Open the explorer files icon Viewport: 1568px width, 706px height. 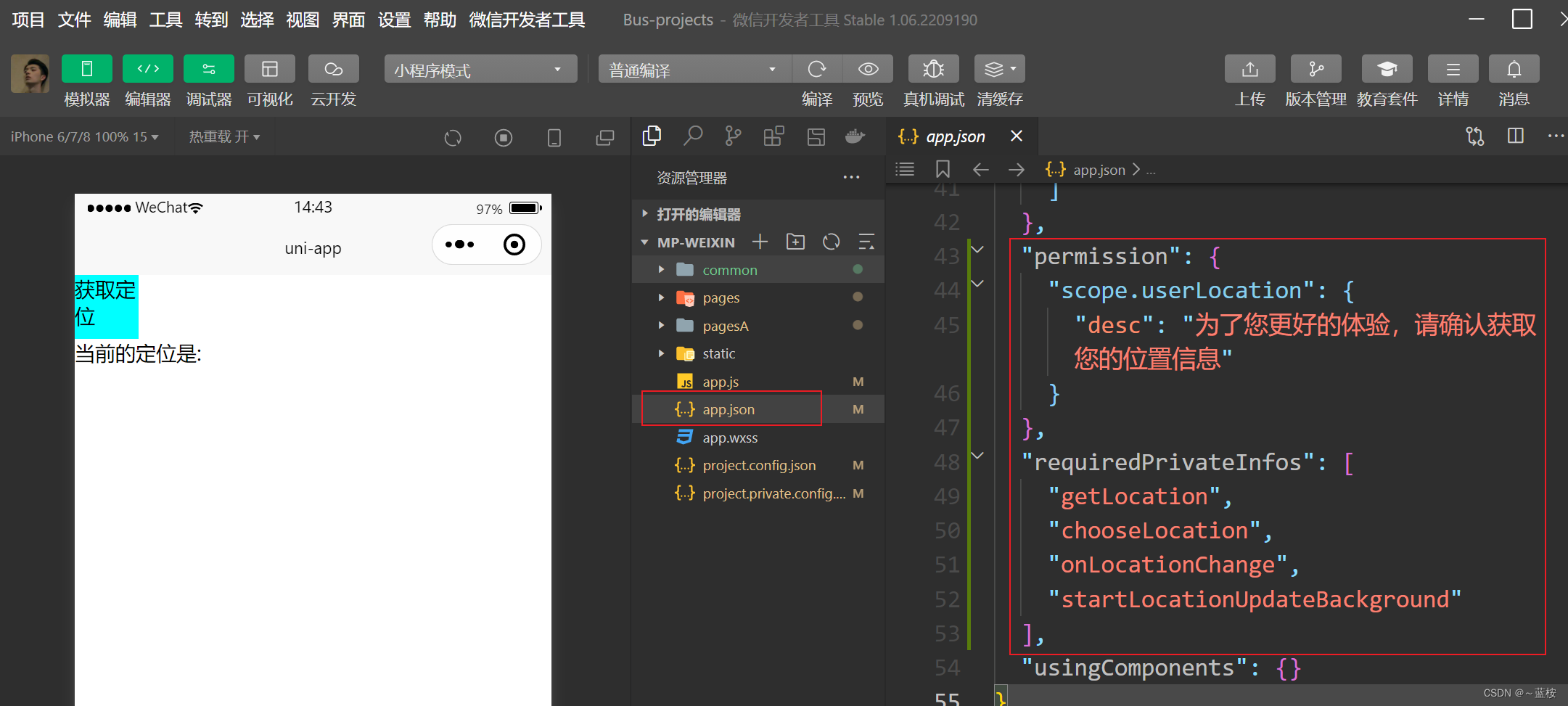(652, 136)
